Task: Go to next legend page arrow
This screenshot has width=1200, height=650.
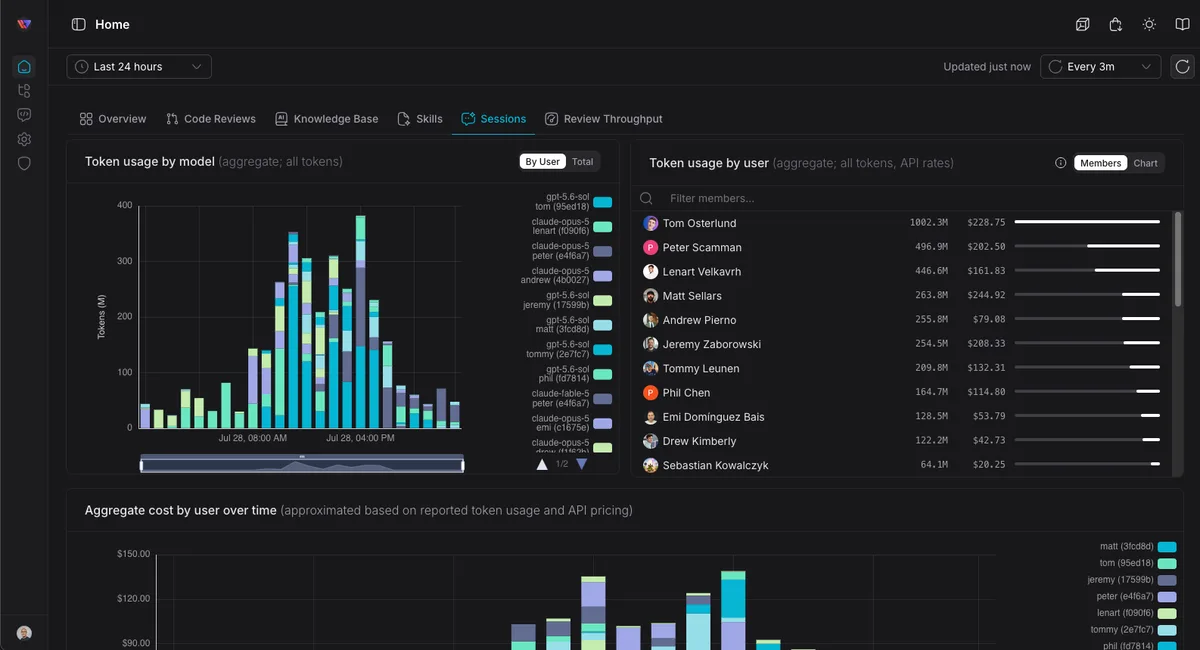Action: pyautogui.click(x=582, y=464)
